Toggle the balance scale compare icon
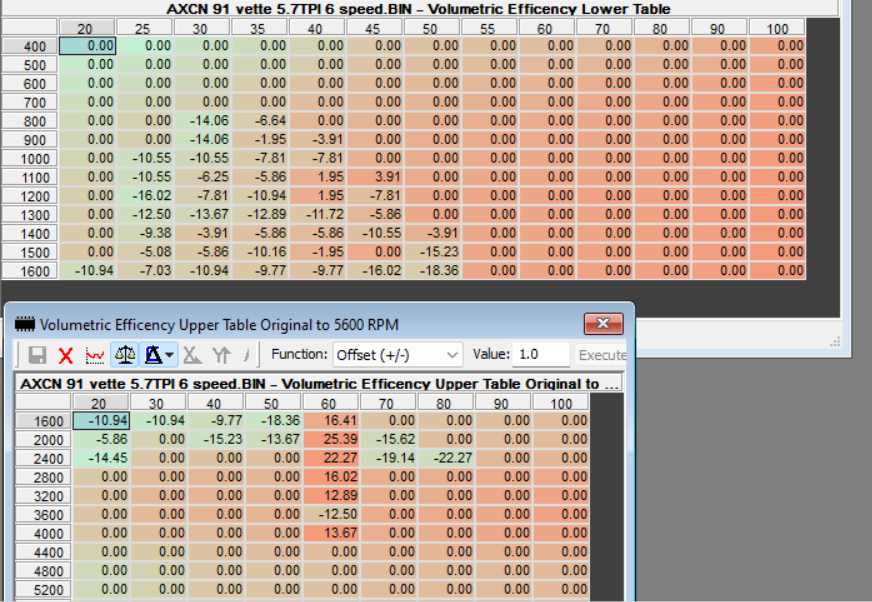Viewport: 872px width, 602px height. pos(125,355)
